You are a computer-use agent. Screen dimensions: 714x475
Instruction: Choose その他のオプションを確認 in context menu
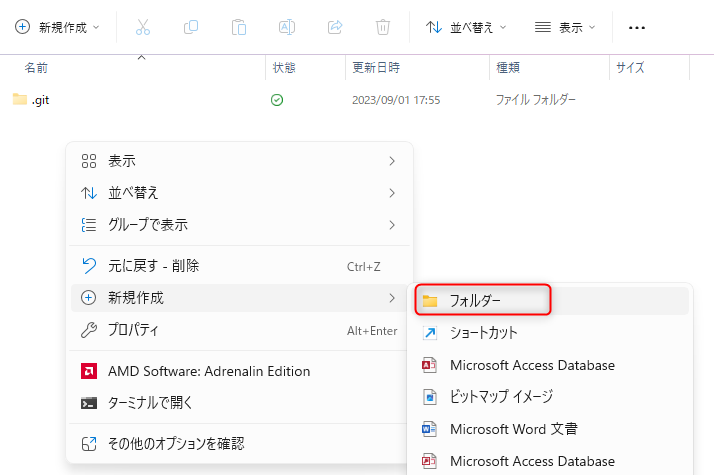click(x=240, y=444)
